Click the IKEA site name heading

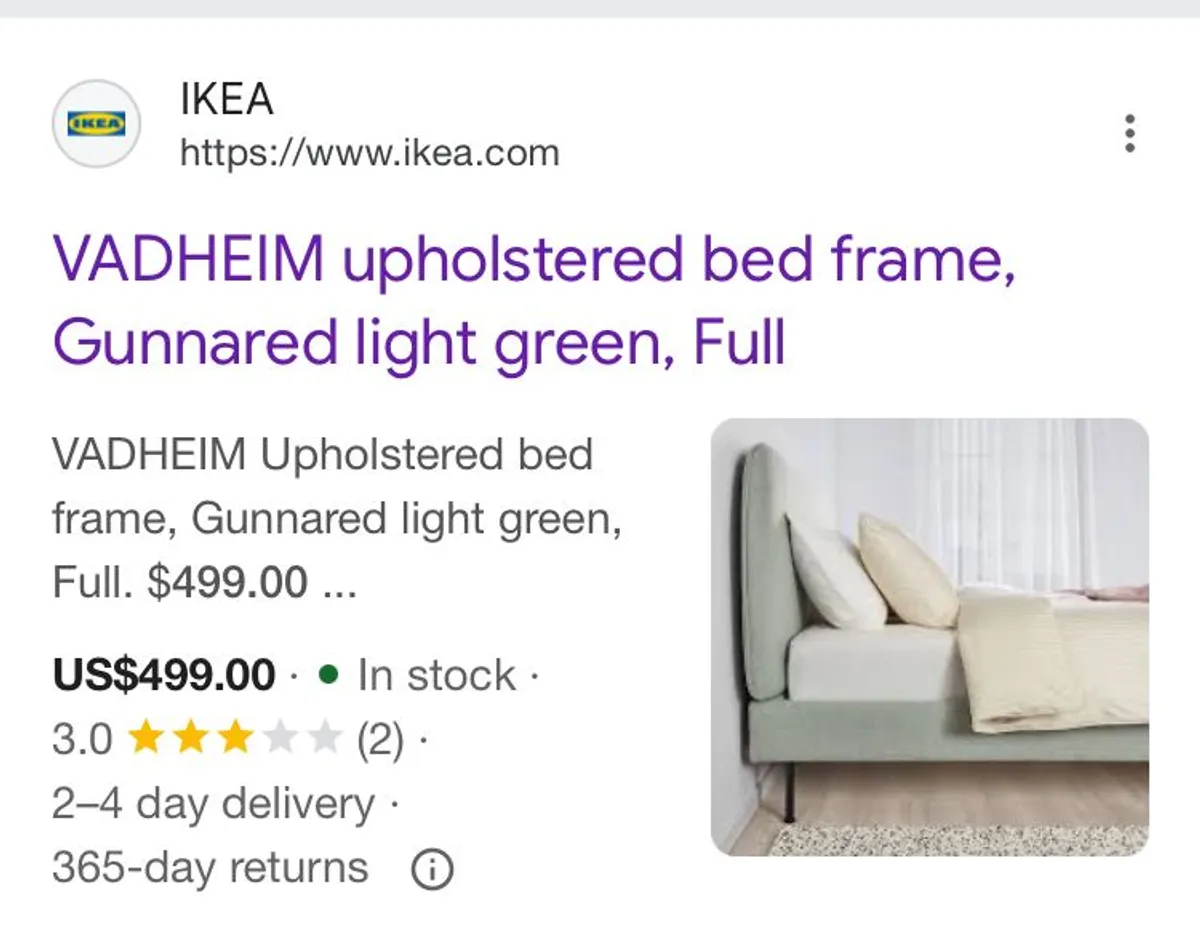click(225, 99)
